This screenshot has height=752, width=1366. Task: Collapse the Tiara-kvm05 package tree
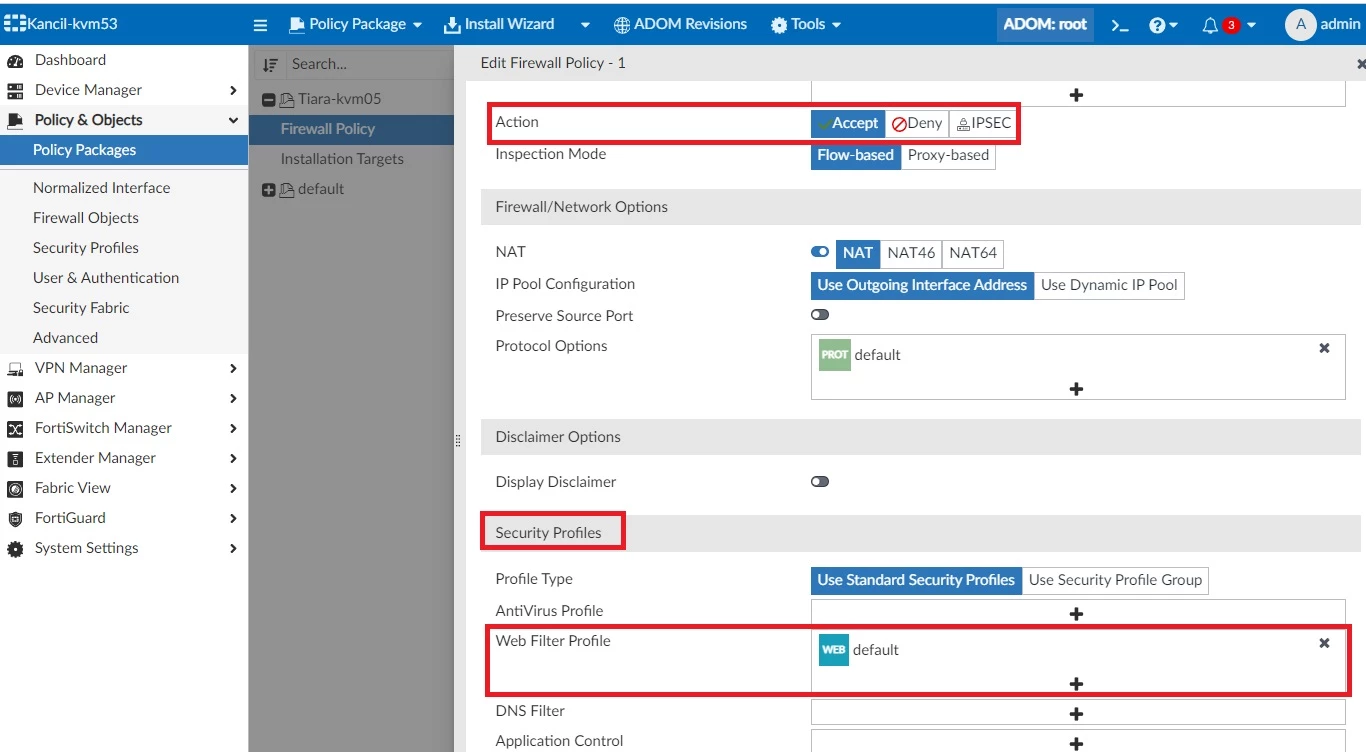pyautogui.click(x=268, y=99)
